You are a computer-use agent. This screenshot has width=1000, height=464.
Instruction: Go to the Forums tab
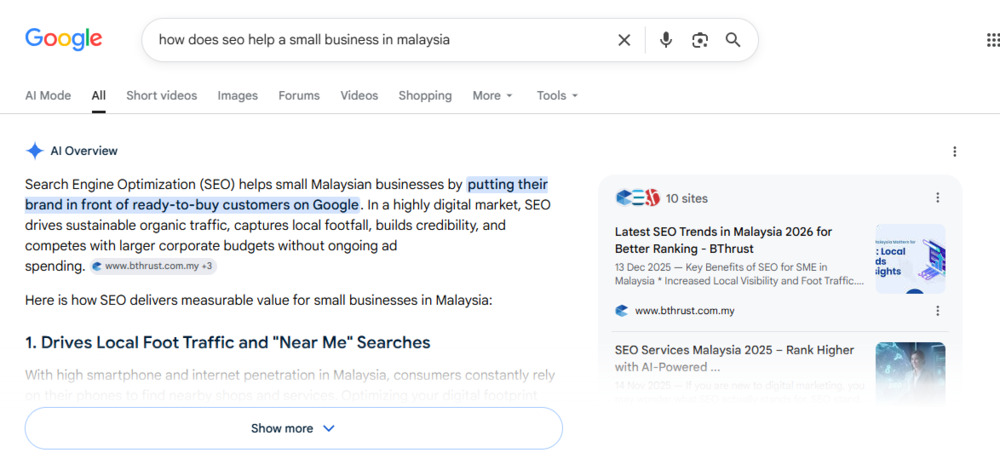click(x=298, y=96)
